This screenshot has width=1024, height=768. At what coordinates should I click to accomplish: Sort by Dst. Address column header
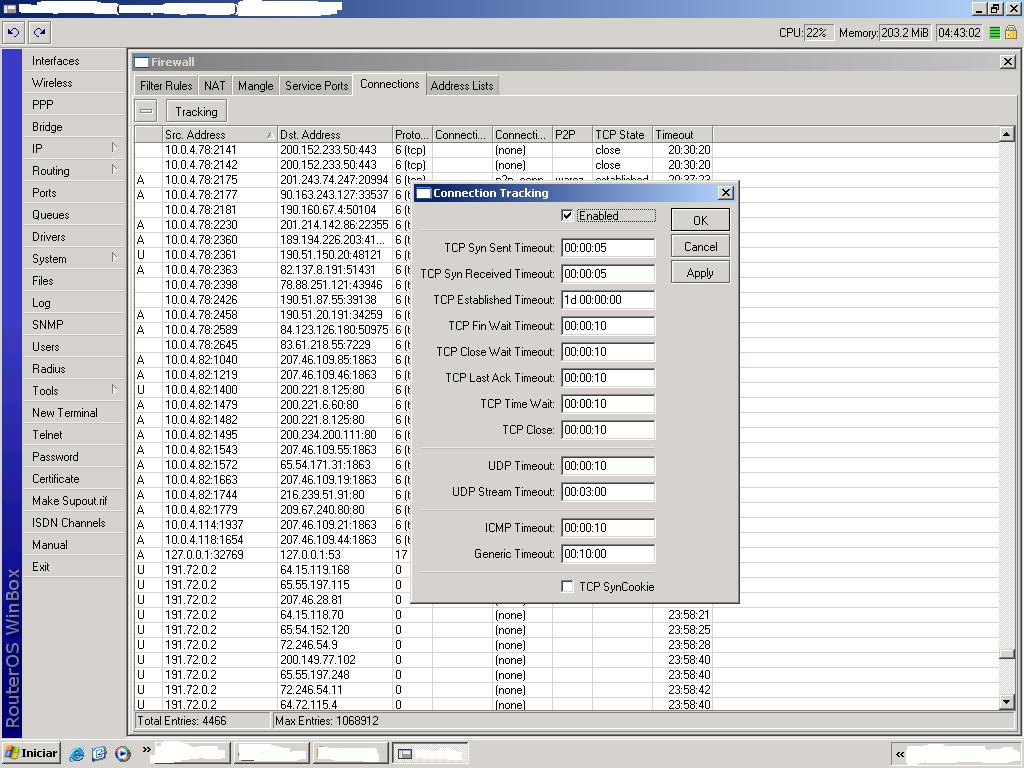pyautogui.click(x=334, y=135)
